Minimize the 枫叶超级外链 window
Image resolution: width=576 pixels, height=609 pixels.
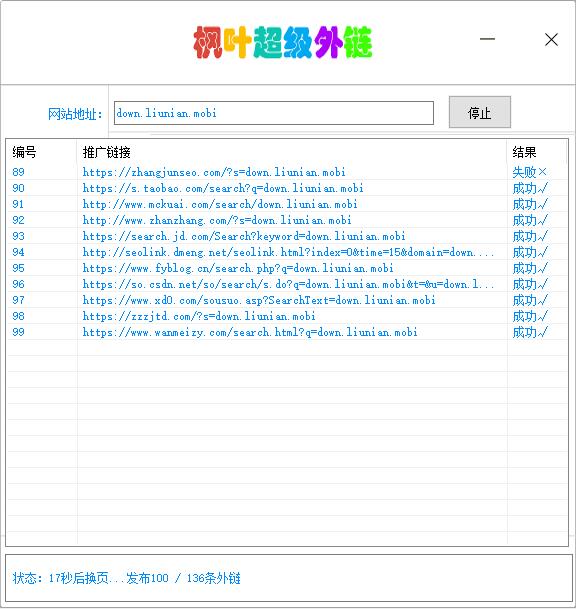tap(487, 39)
